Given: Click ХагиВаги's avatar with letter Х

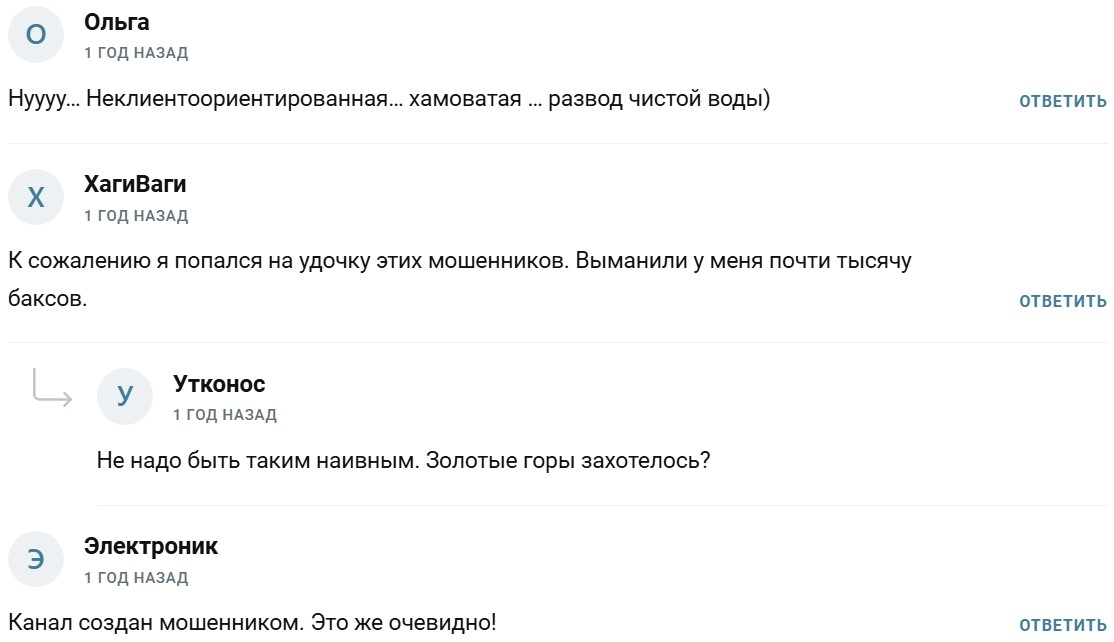Looking at the screenshot, I should [x=36, y=197].
